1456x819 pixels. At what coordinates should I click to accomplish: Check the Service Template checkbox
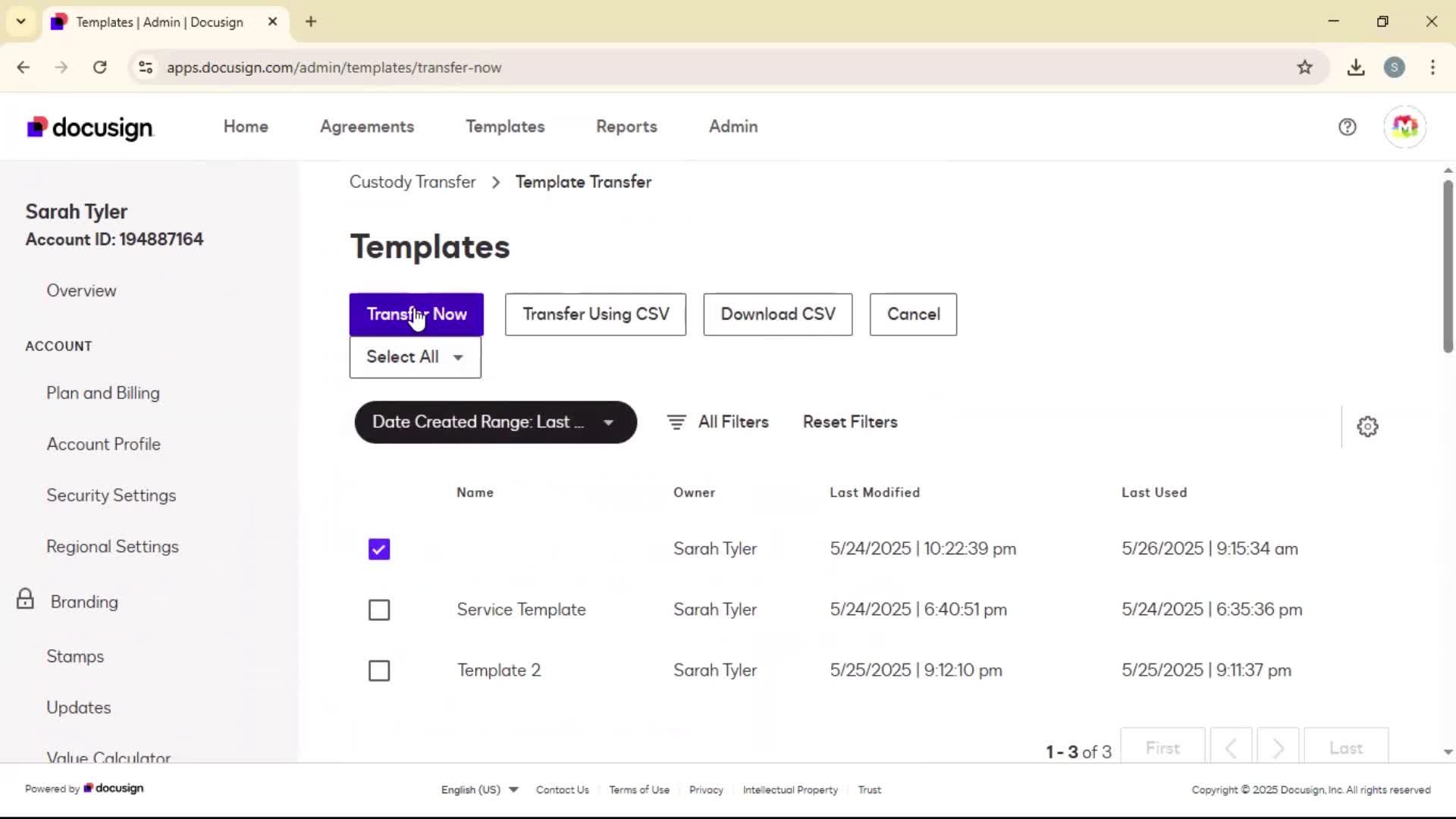[x=379, y=610]
